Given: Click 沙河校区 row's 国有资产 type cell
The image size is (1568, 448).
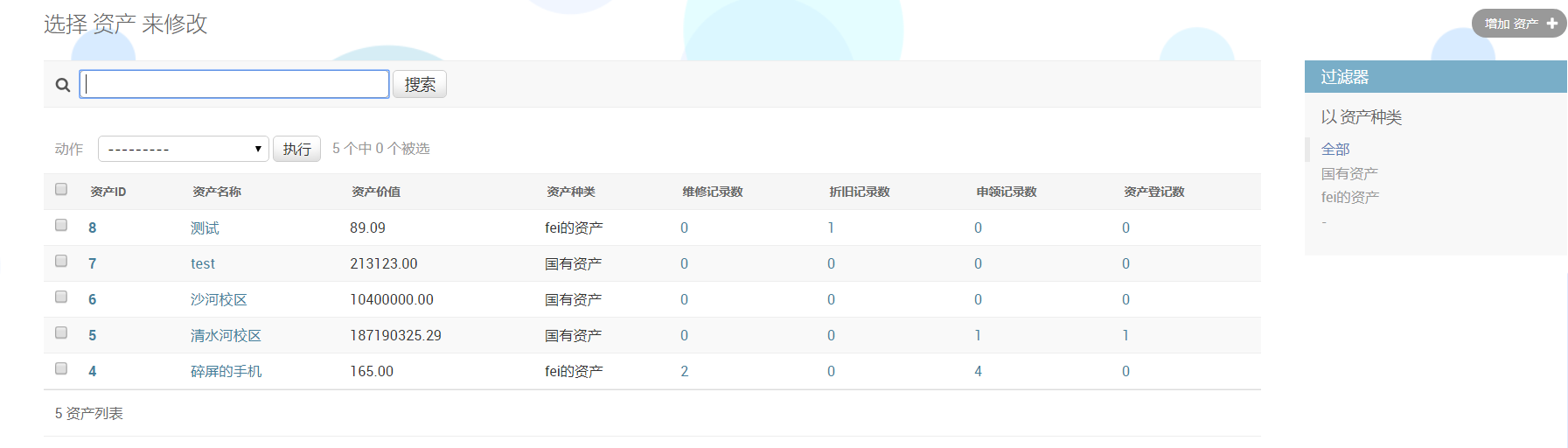Looking at the screenshot, I should pyautogui.click(x=573, y=299).
